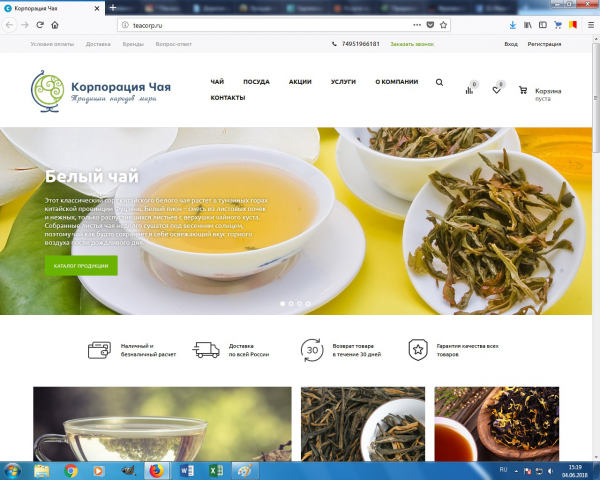Open the ПОСУДА menu item
Viewport: 600px width, 480px height.
pyautogui.click(x=256, y=82)
